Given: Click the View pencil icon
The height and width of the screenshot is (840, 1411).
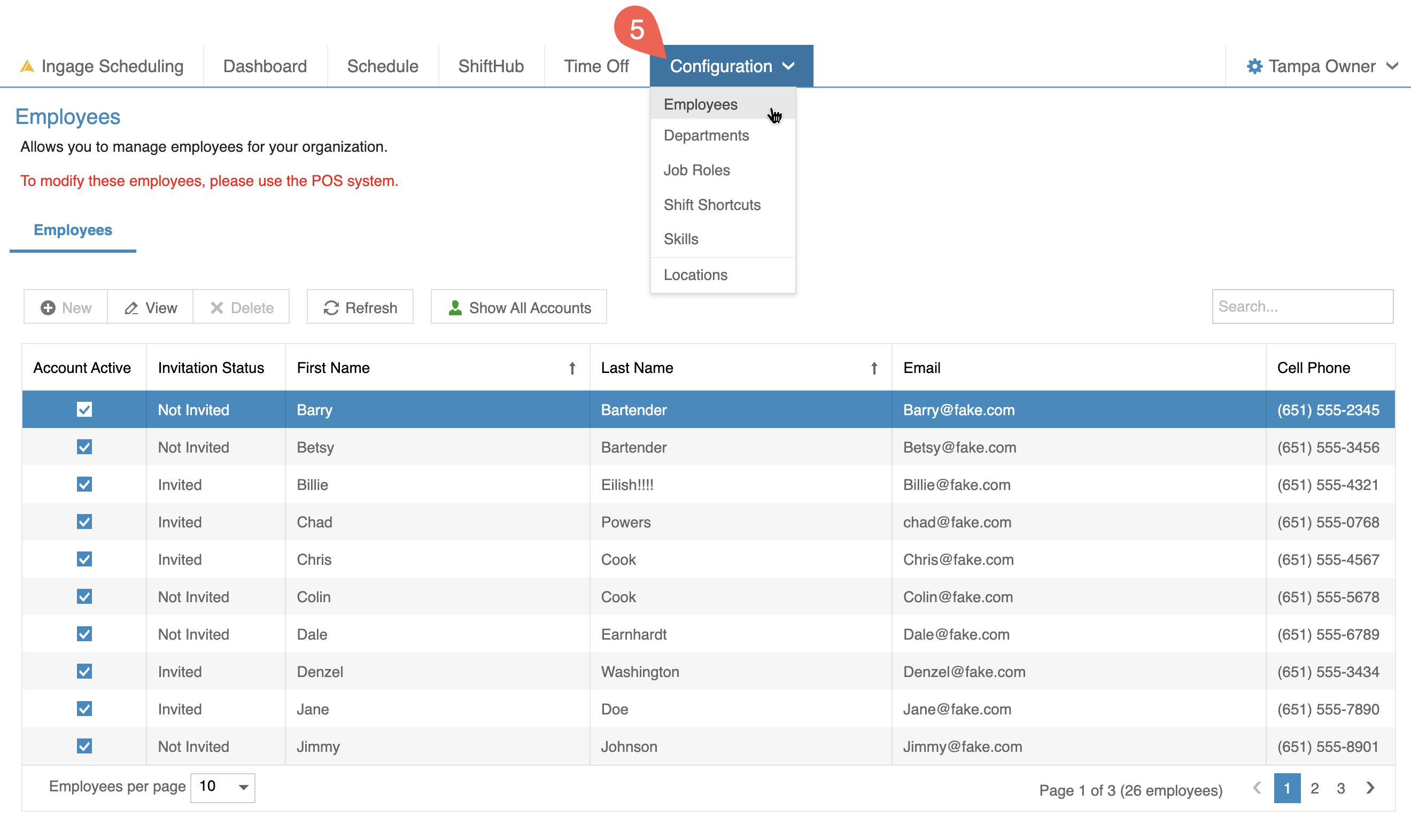Looking at the screenshot, I should coord(131,307).
